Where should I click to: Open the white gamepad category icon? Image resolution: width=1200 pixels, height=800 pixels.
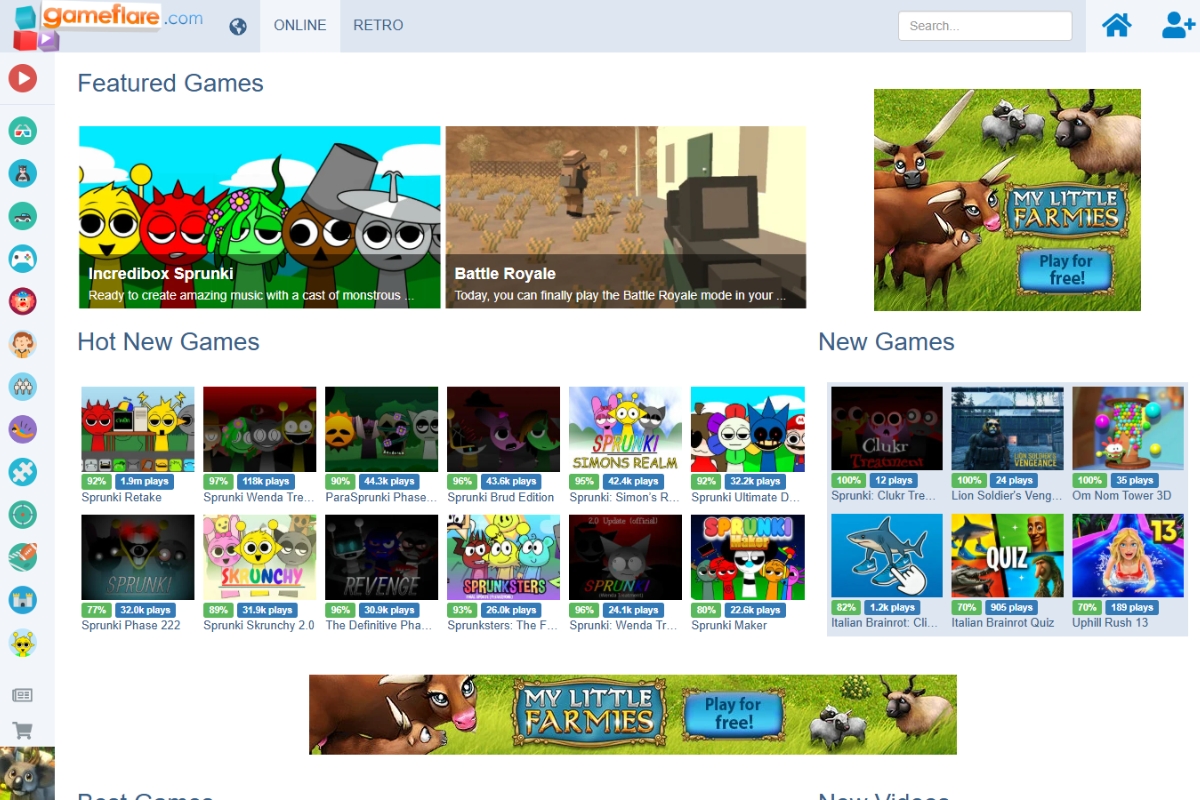pos(22,259)
